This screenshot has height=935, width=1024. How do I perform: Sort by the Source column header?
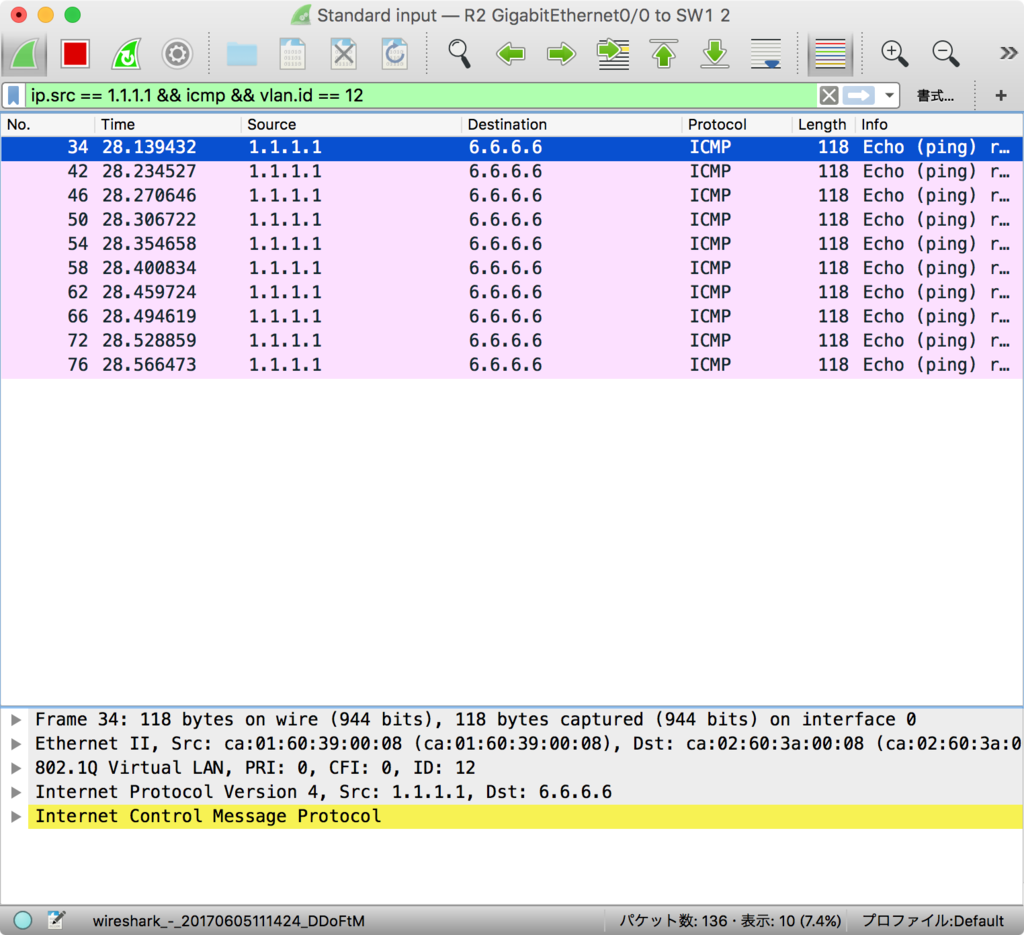click(x=351, y=125)
